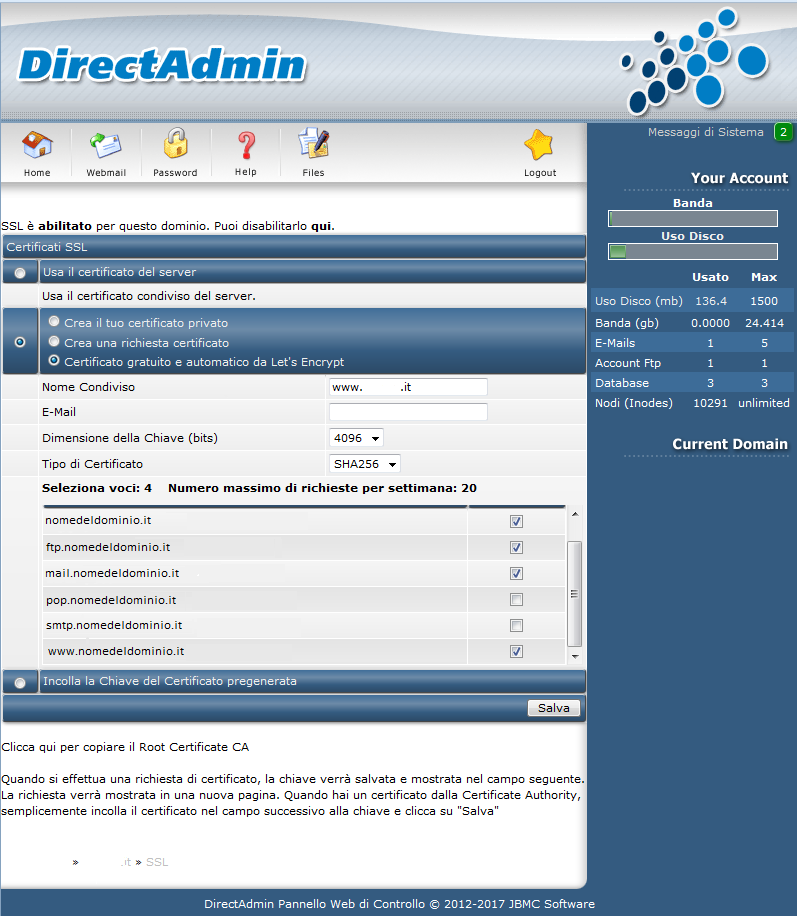Click 'qui' link to disable SSL
797x916 pixels.
point(321,226)
